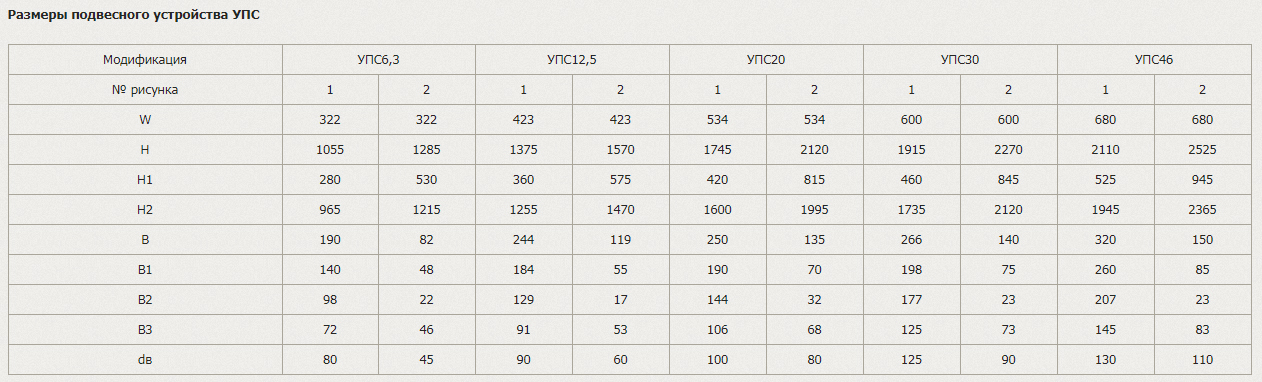Click the cell containing 1470
The height and width of the screenshot is (382, 1262).
point(620,210)
